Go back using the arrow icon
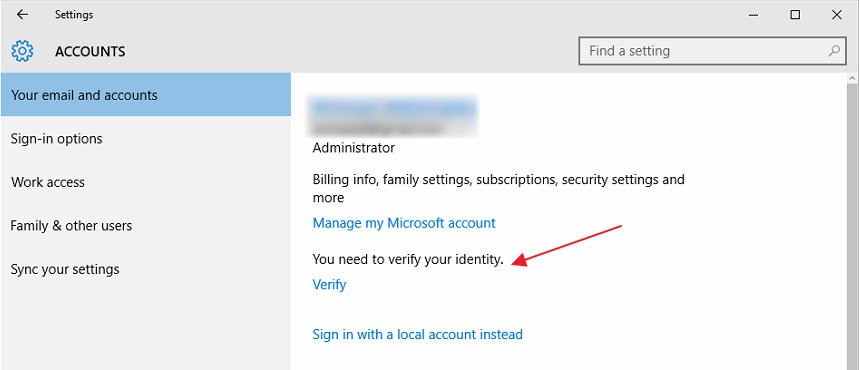This screenshot has width=859, height=370. 22,15
